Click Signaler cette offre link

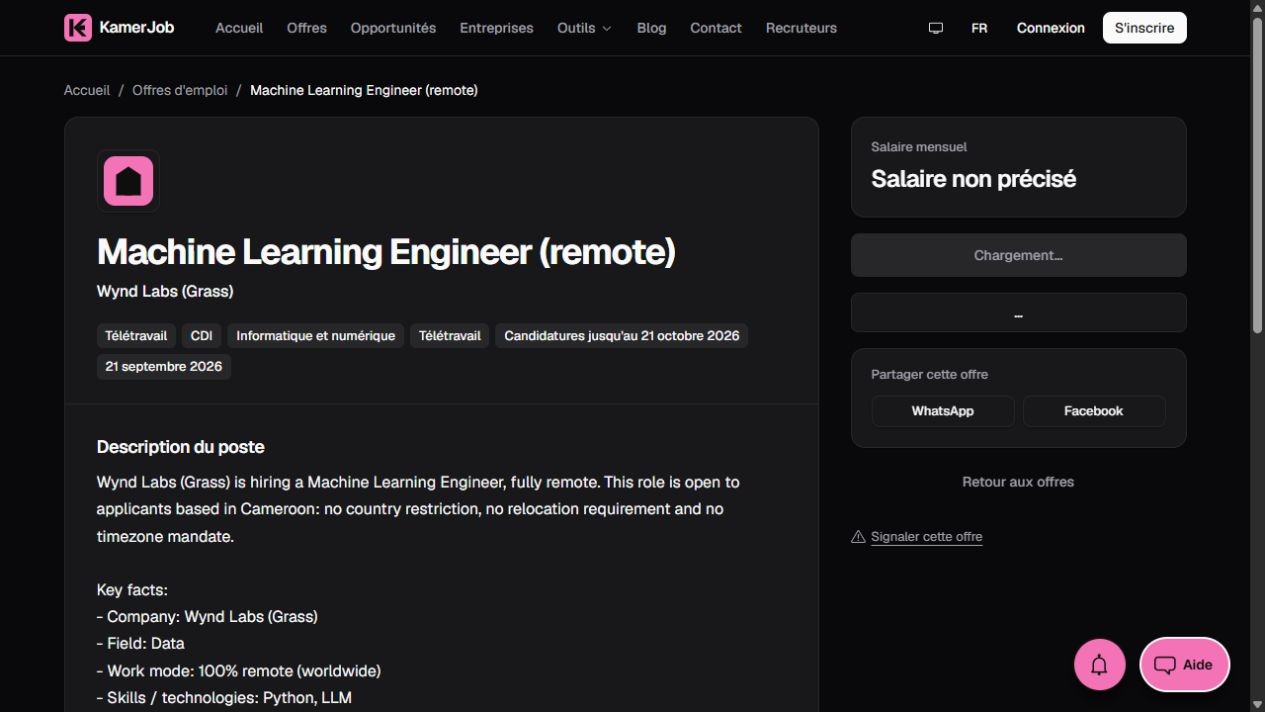[x=927, y=537]
